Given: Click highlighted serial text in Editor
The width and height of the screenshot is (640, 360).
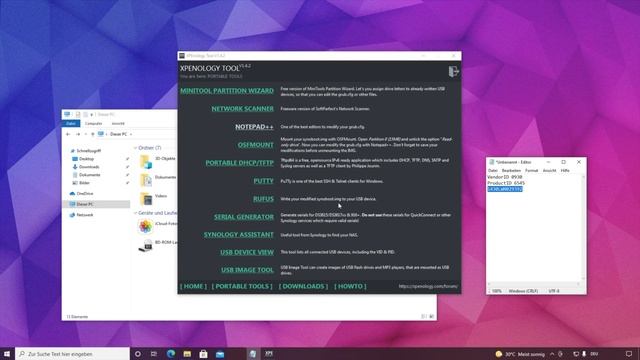Looking at the screenshot, I should 505,189.
